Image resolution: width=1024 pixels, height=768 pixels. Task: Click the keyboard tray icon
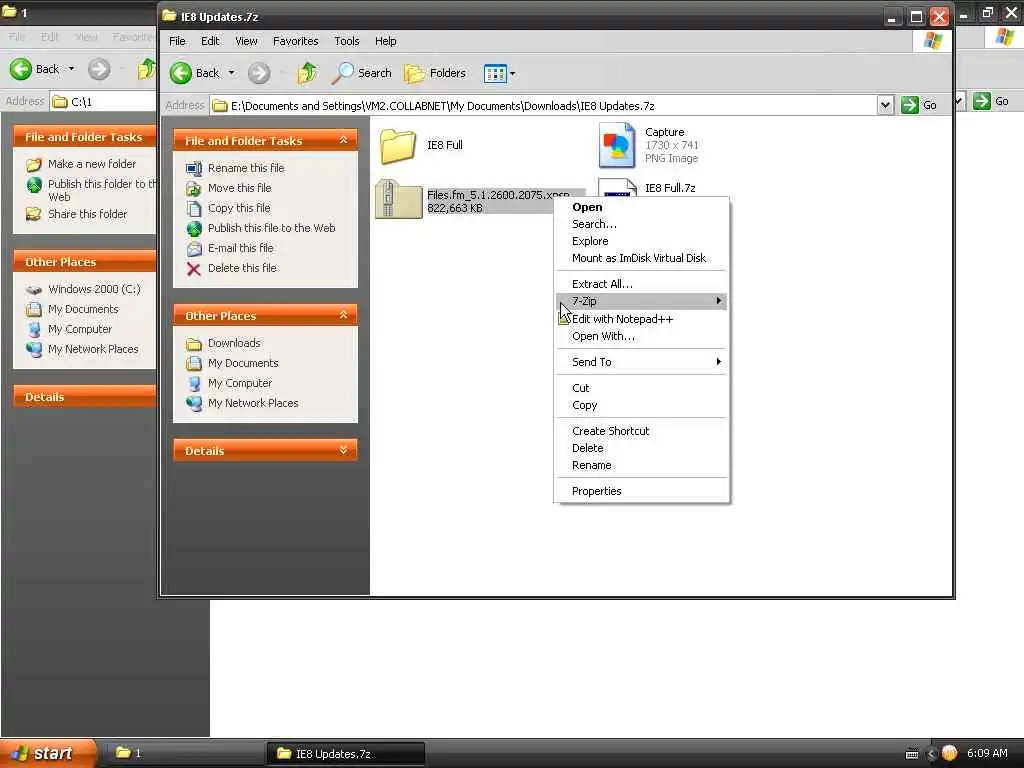tap(912, 754)
